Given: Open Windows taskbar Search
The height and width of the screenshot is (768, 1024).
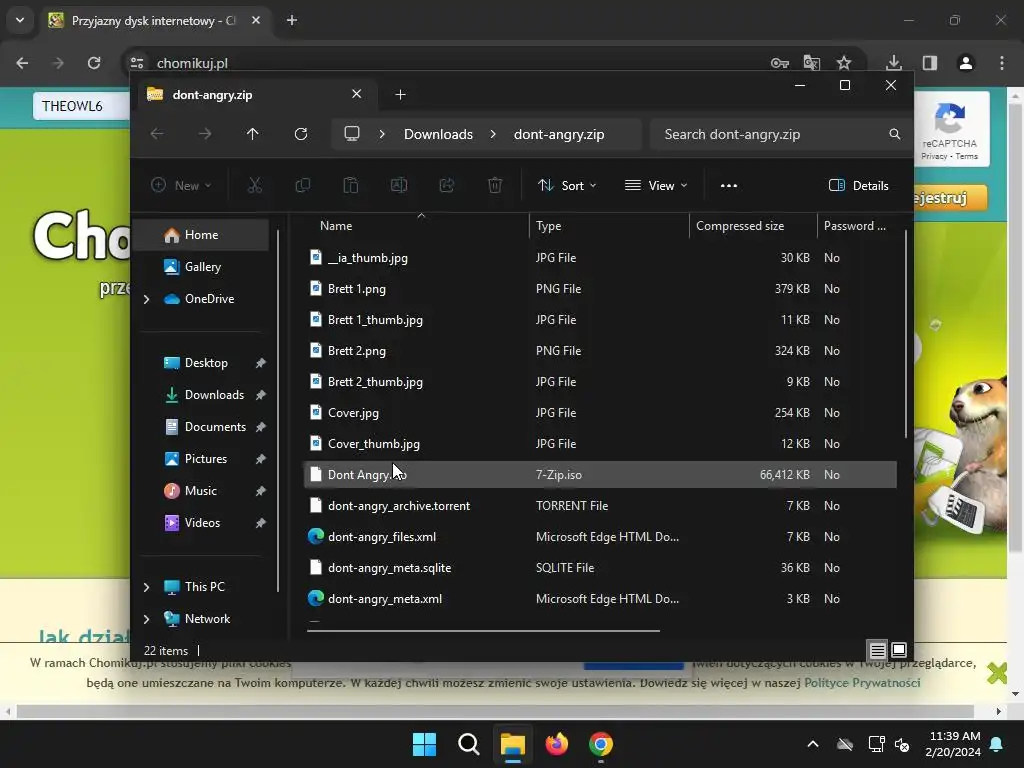Looking at the screenshot, I should [469, 744].
